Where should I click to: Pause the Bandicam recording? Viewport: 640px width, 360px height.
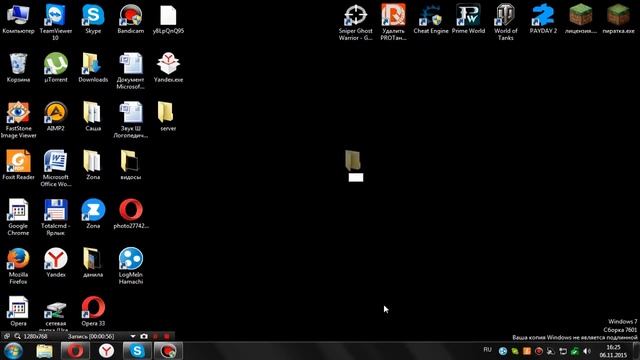click(156, 336)
